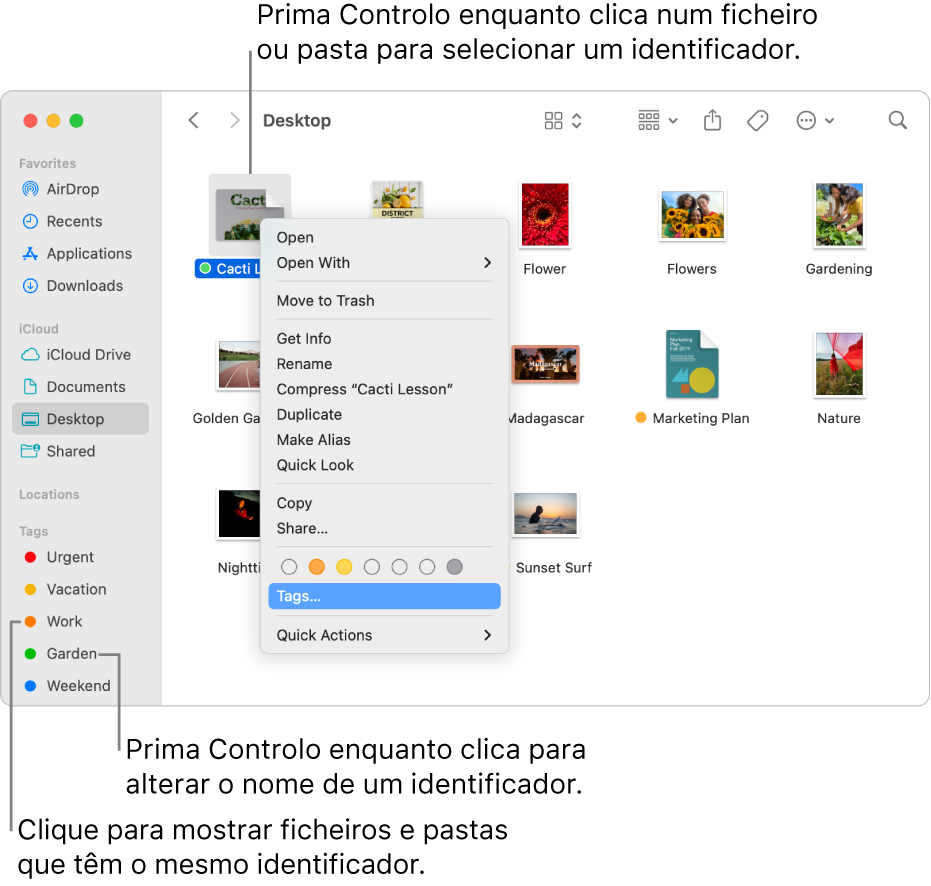
Task: Select Rename in the context menu
Action: click(384, 364)
